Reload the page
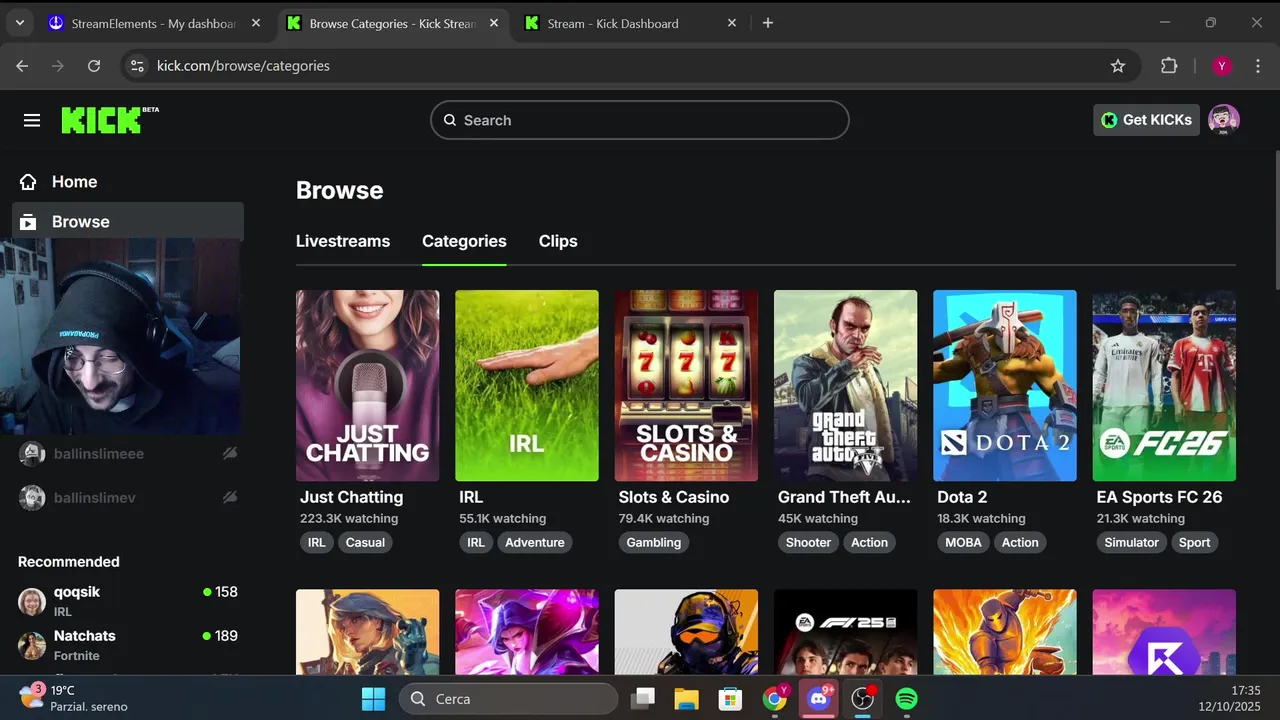Screen dimensions: 1280x720 (94, 66)
